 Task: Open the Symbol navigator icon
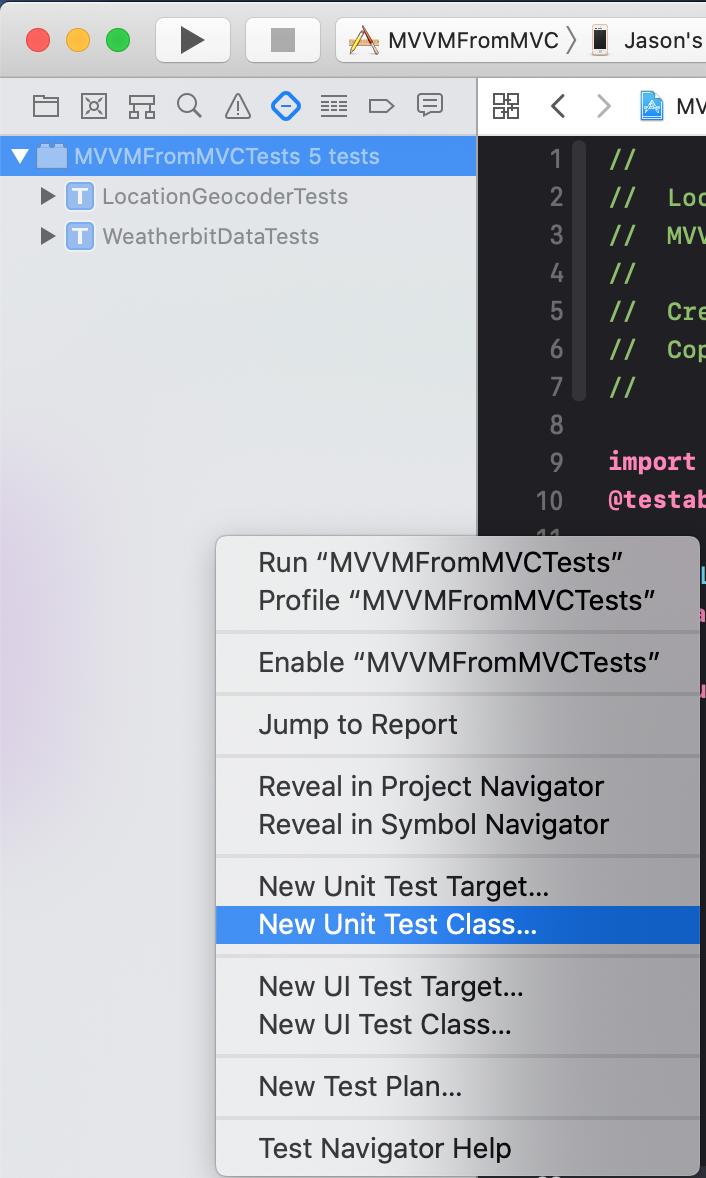(x=141, y=106)
